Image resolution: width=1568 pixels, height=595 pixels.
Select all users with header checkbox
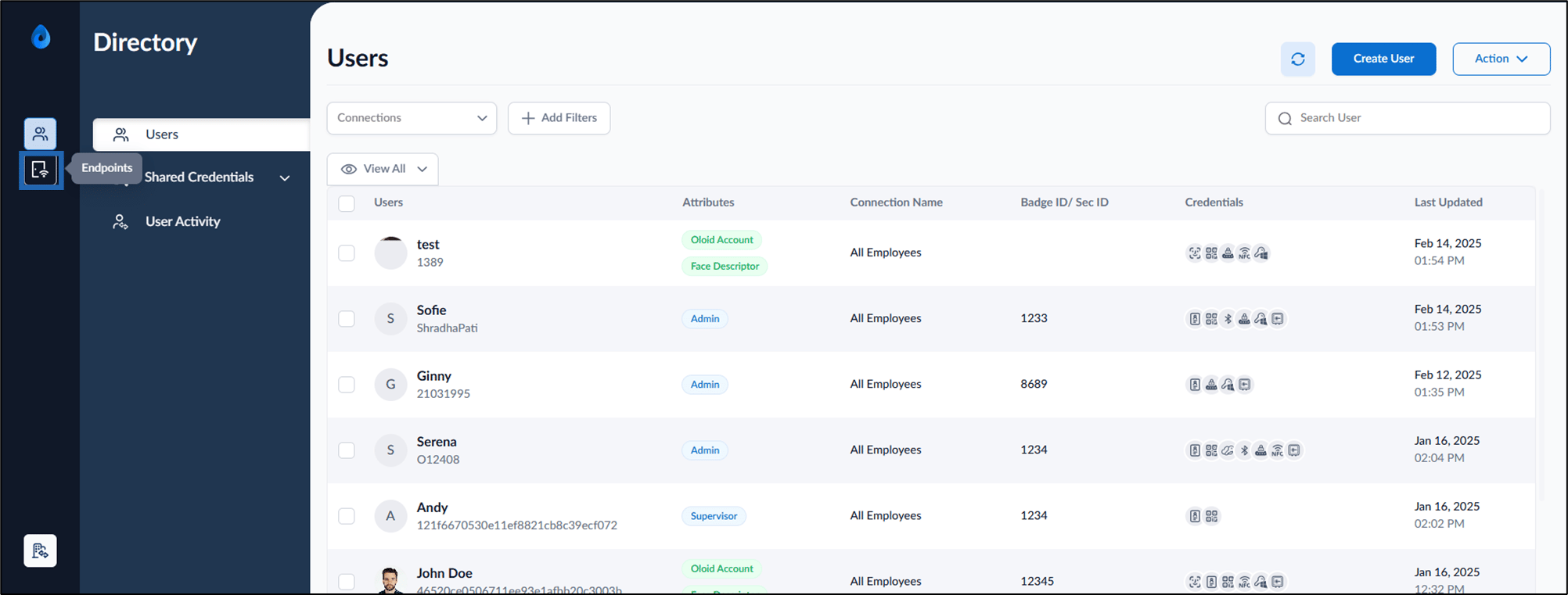tap(347, 203)
